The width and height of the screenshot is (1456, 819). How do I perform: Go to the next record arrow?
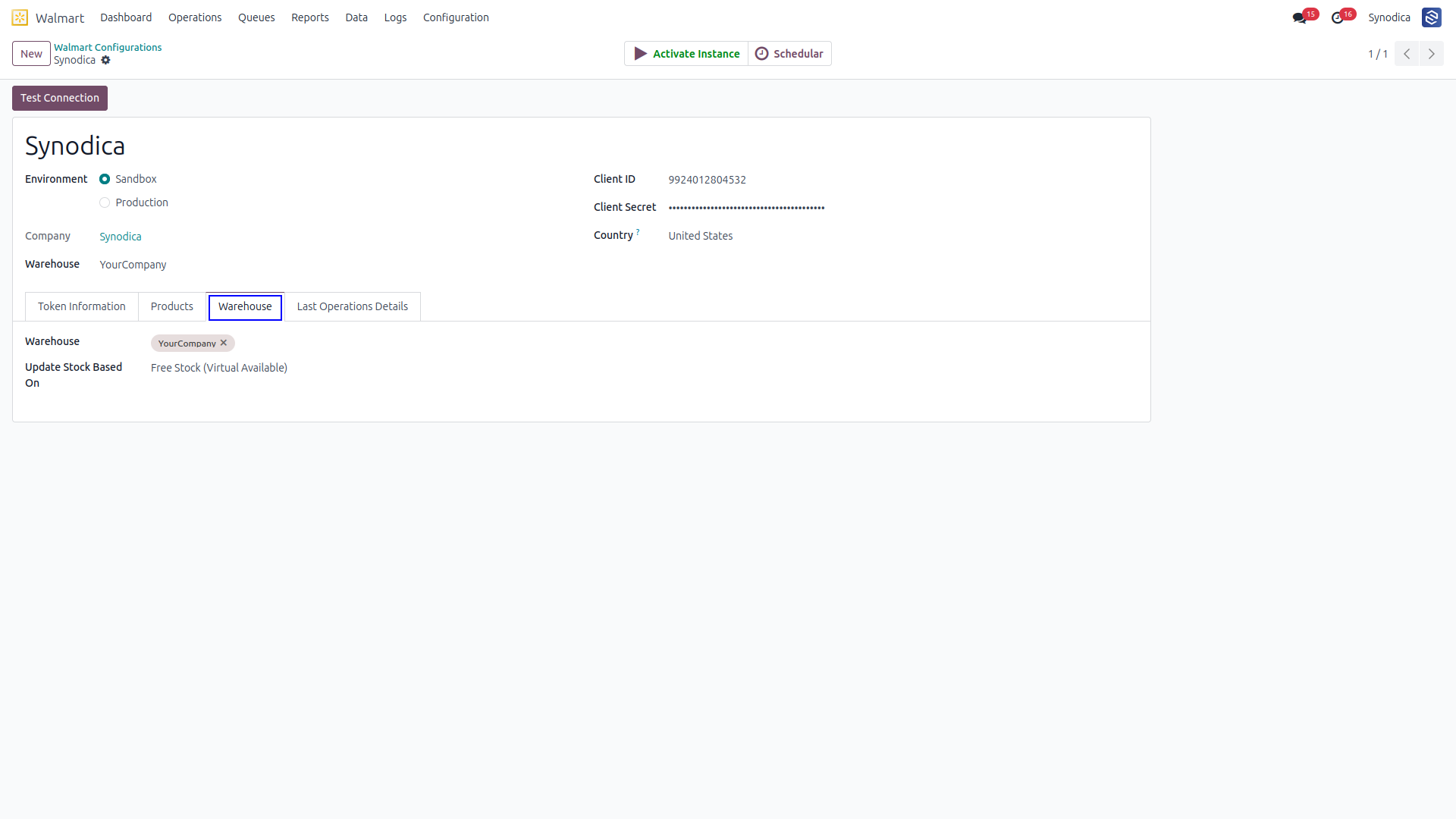(x=1432, y=54)
